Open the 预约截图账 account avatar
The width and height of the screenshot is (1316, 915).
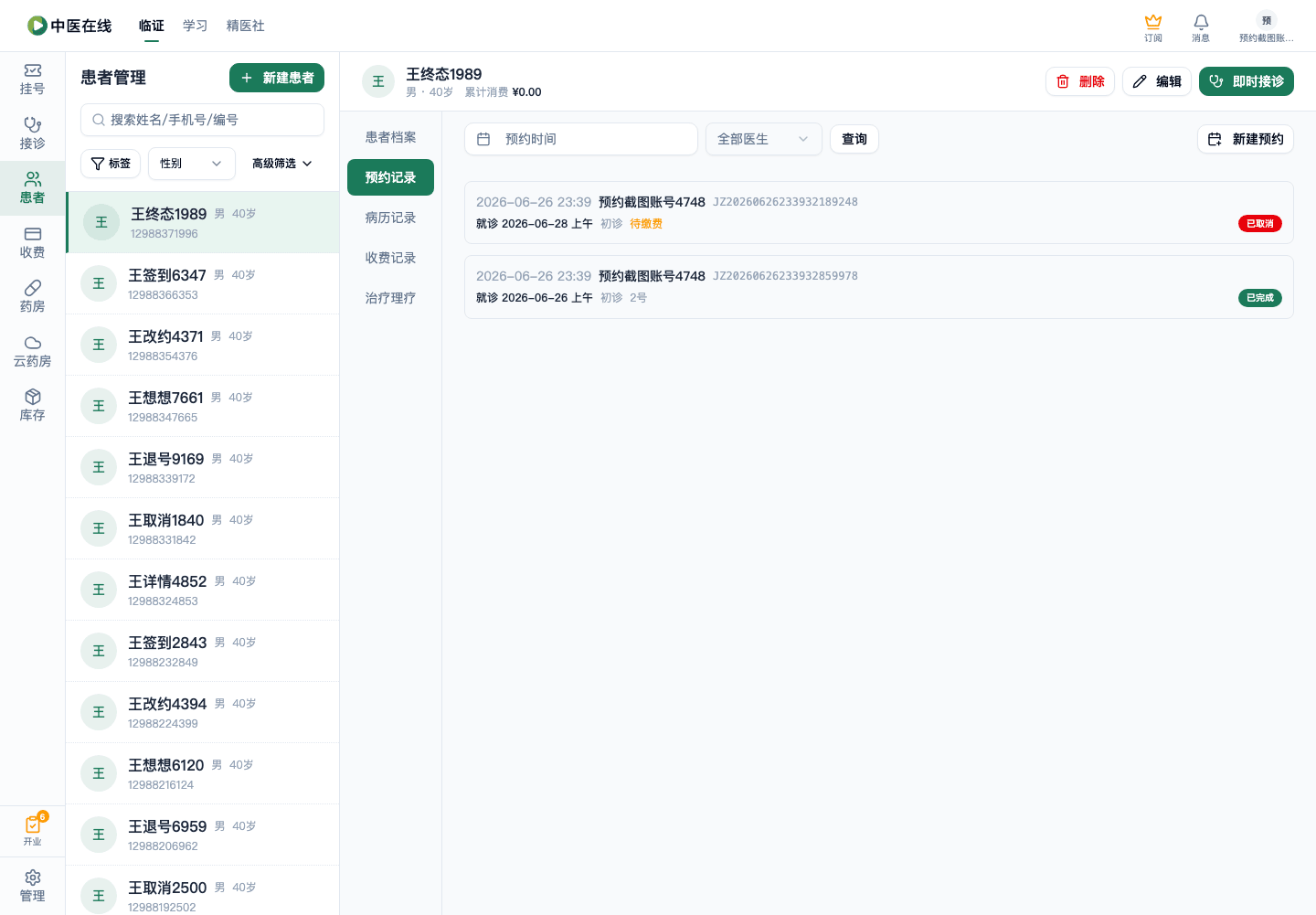point(1266,27)
